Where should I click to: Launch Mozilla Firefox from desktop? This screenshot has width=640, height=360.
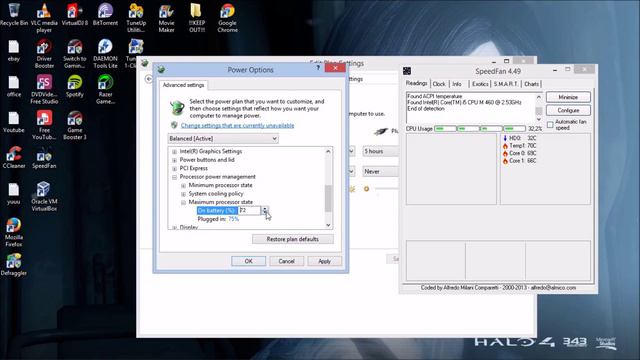(14, 232)
